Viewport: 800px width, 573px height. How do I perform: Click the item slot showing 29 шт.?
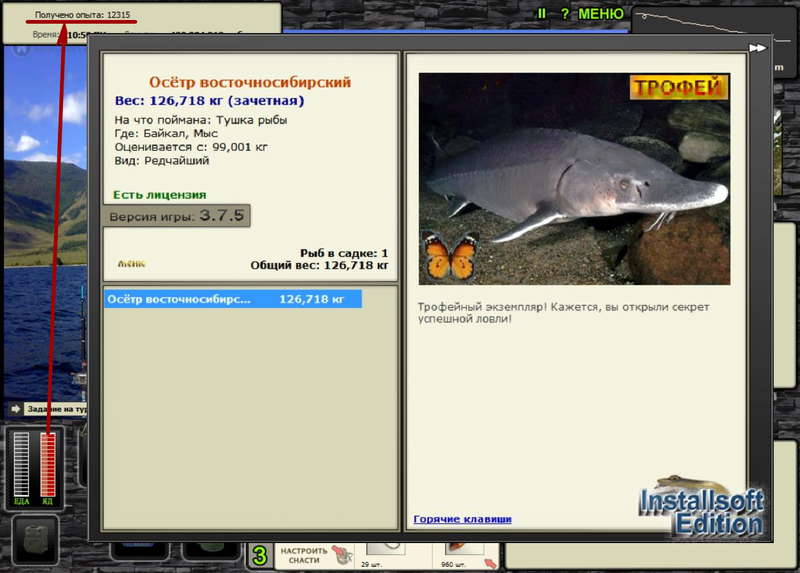click(385, 556)
